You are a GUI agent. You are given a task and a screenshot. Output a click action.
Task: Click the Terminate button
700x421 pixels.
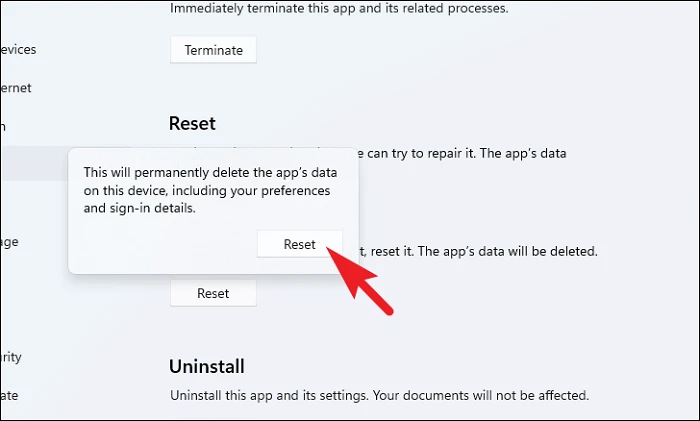tap(213, 50)
